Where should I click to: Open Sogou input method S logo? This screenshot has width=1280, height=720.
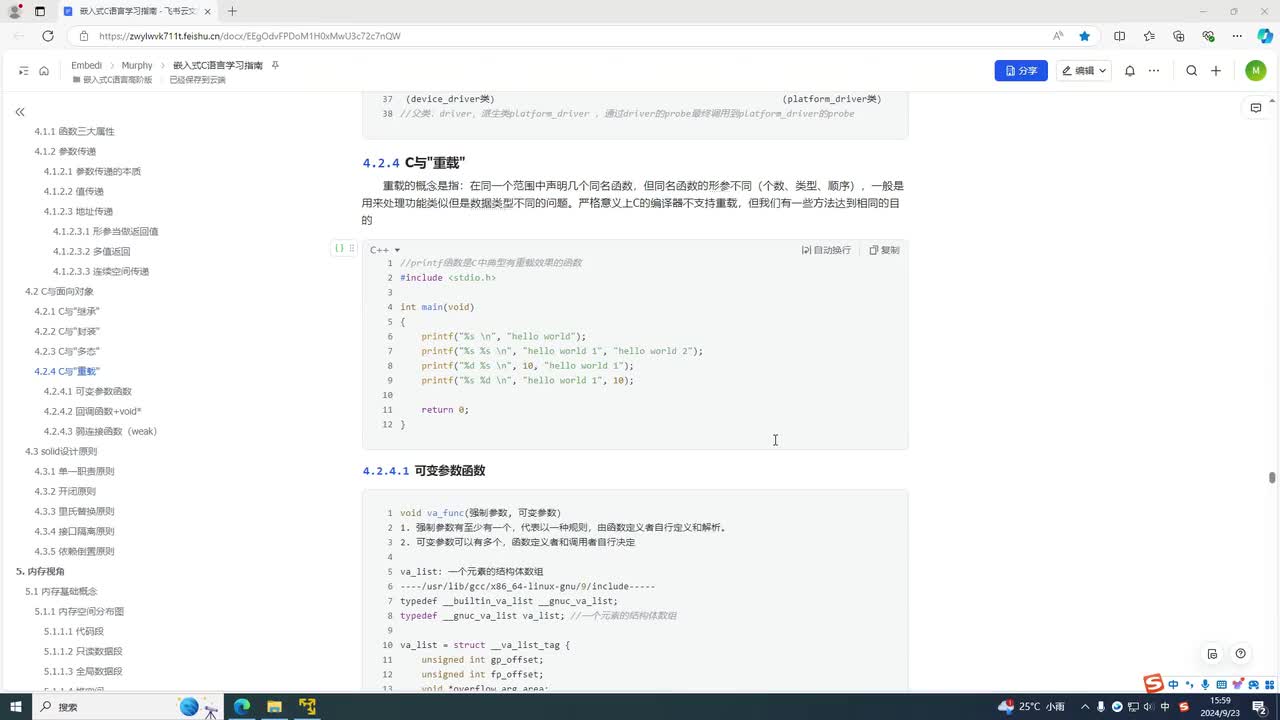(1154, 684)
